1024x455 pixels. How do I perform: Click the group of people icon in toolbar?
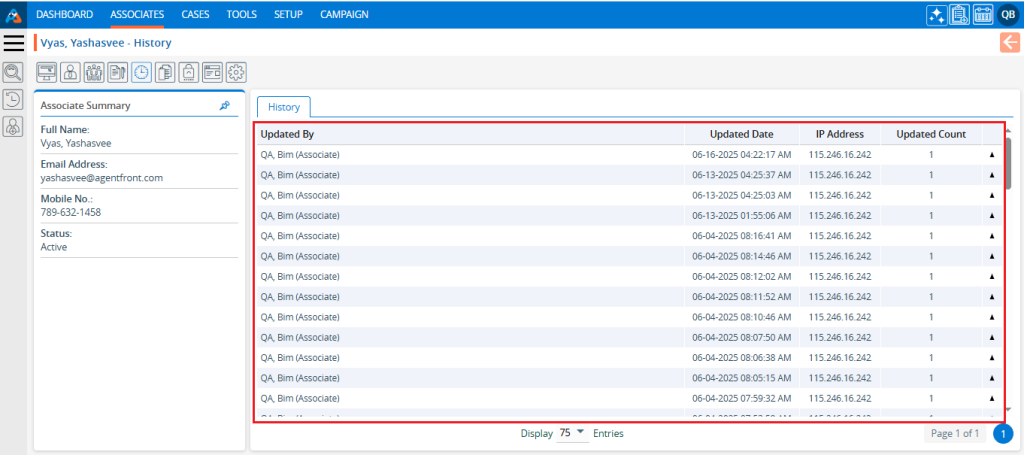pos(95,72)
